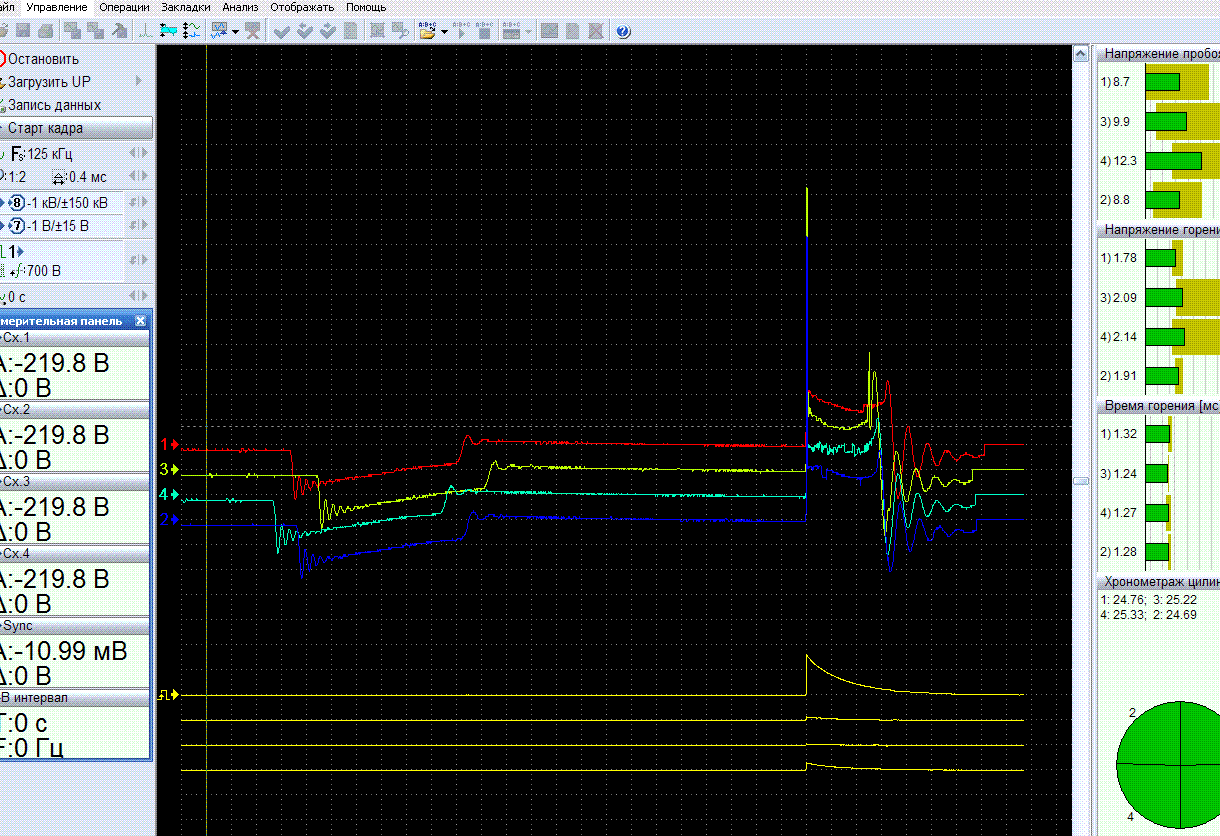Click the red circle Остановить icon

click(x=2, y=59)
